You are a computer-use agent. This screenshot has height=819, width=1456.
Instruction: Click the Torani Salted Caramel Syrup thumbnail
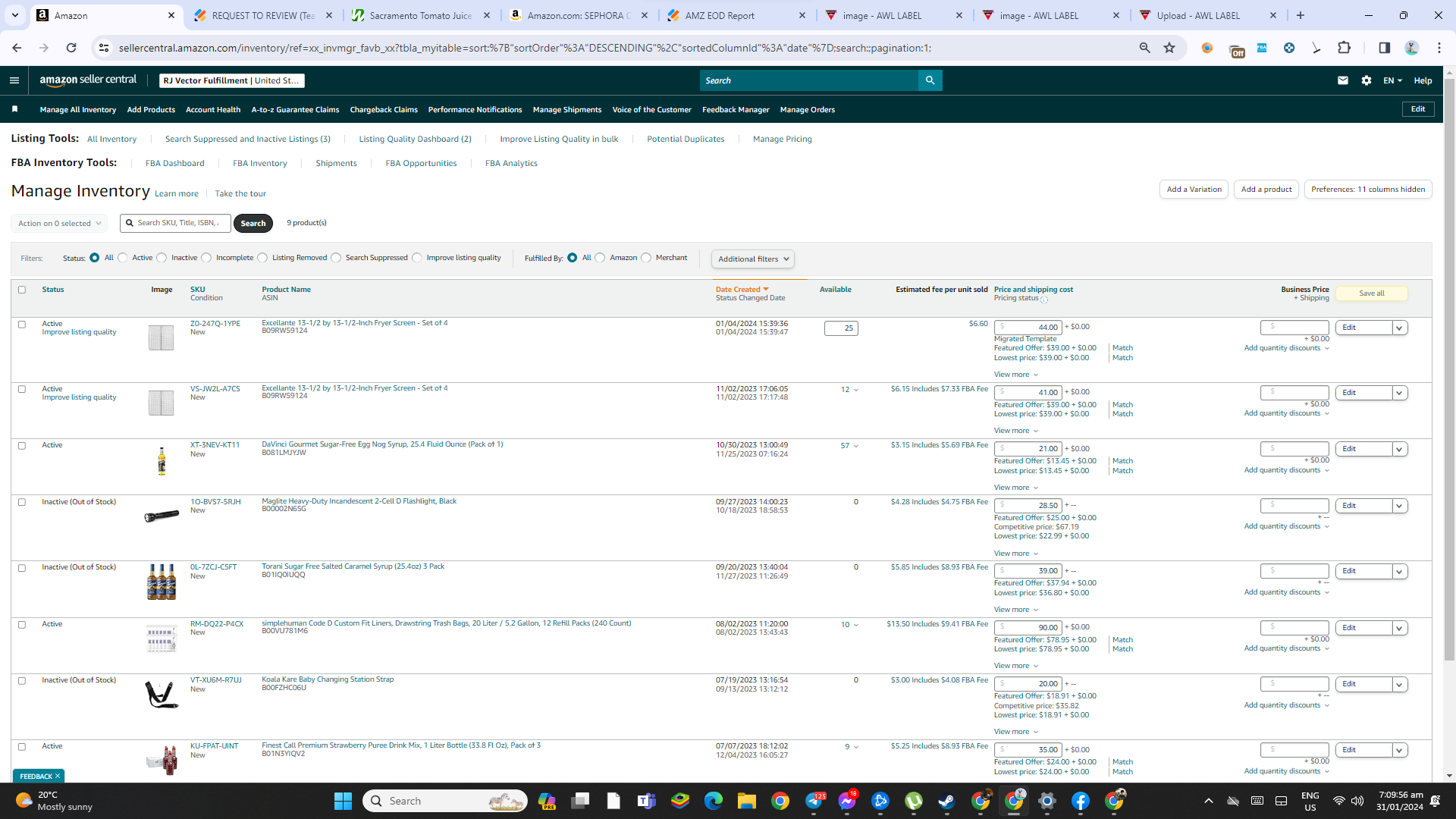[x=162, y=582]
